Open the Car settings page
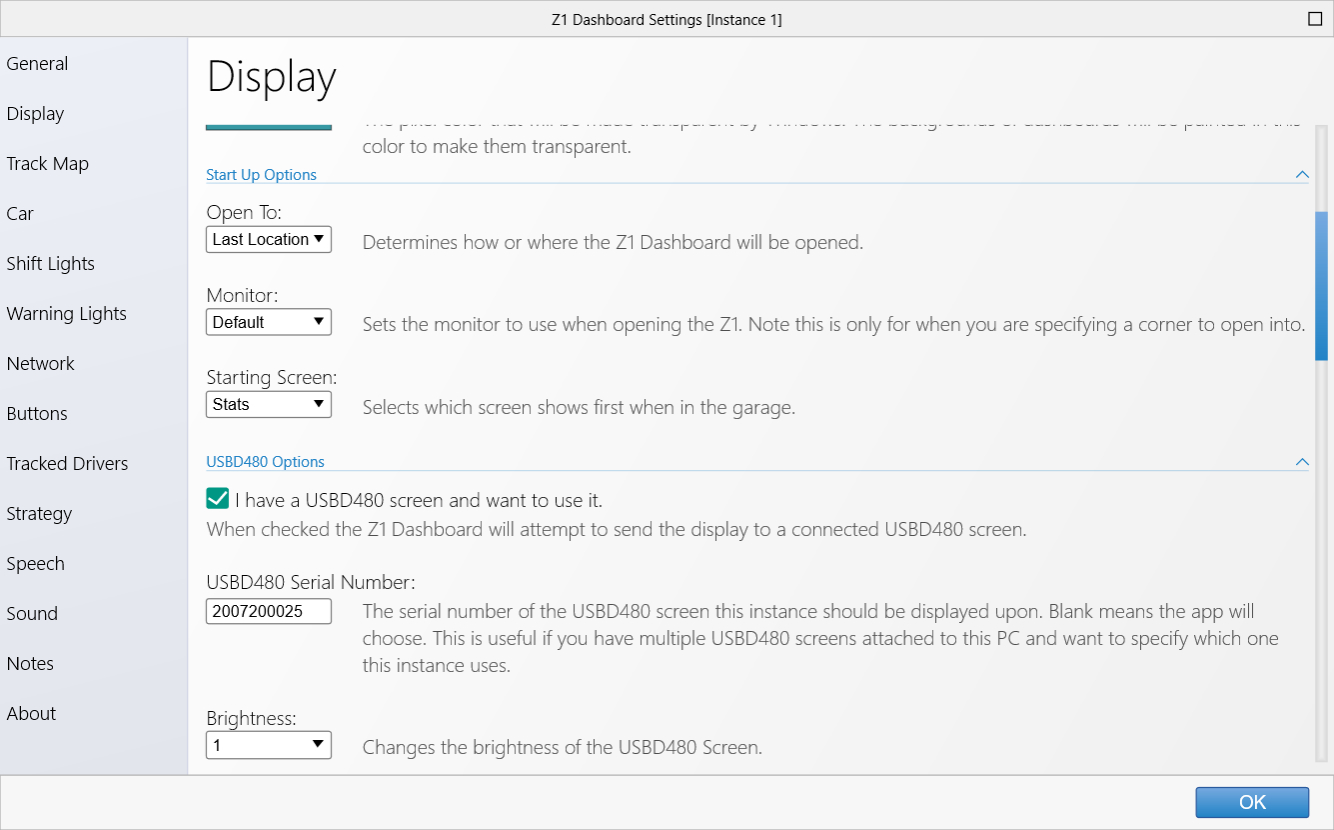The width and height of the screenshot is (1334, 830). pyautogui.click(x=20, y=214)
